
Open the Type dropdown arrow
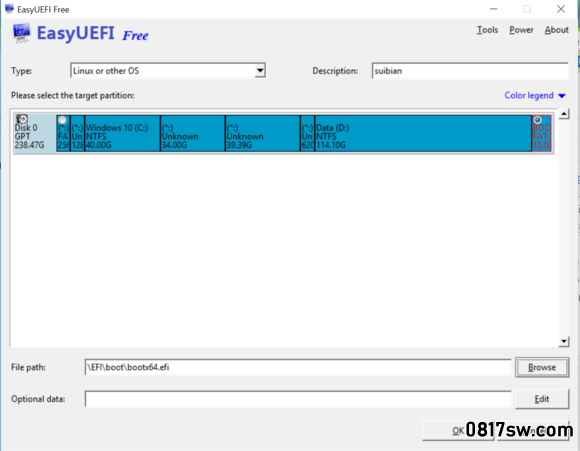point(260,70)
